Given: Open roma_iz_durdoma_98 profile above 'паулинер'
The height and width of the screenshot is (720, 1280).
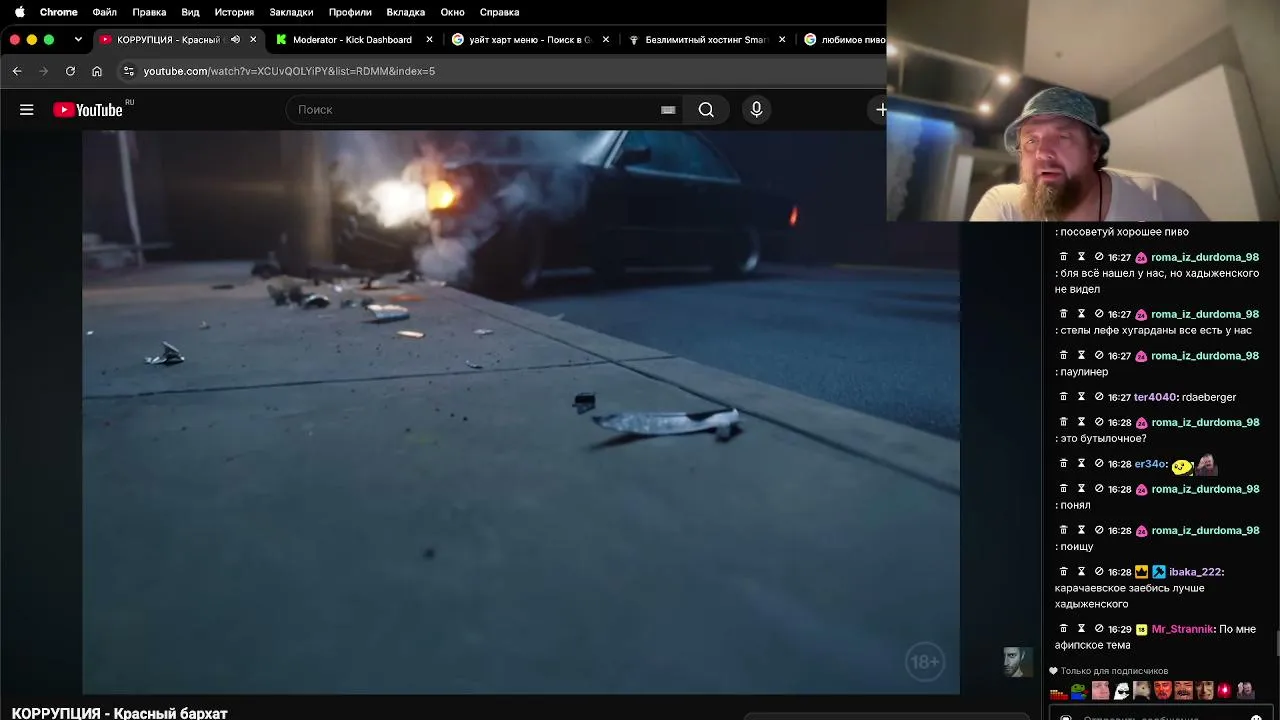Looking at the screenshot, I should [x=1205, y=356].
